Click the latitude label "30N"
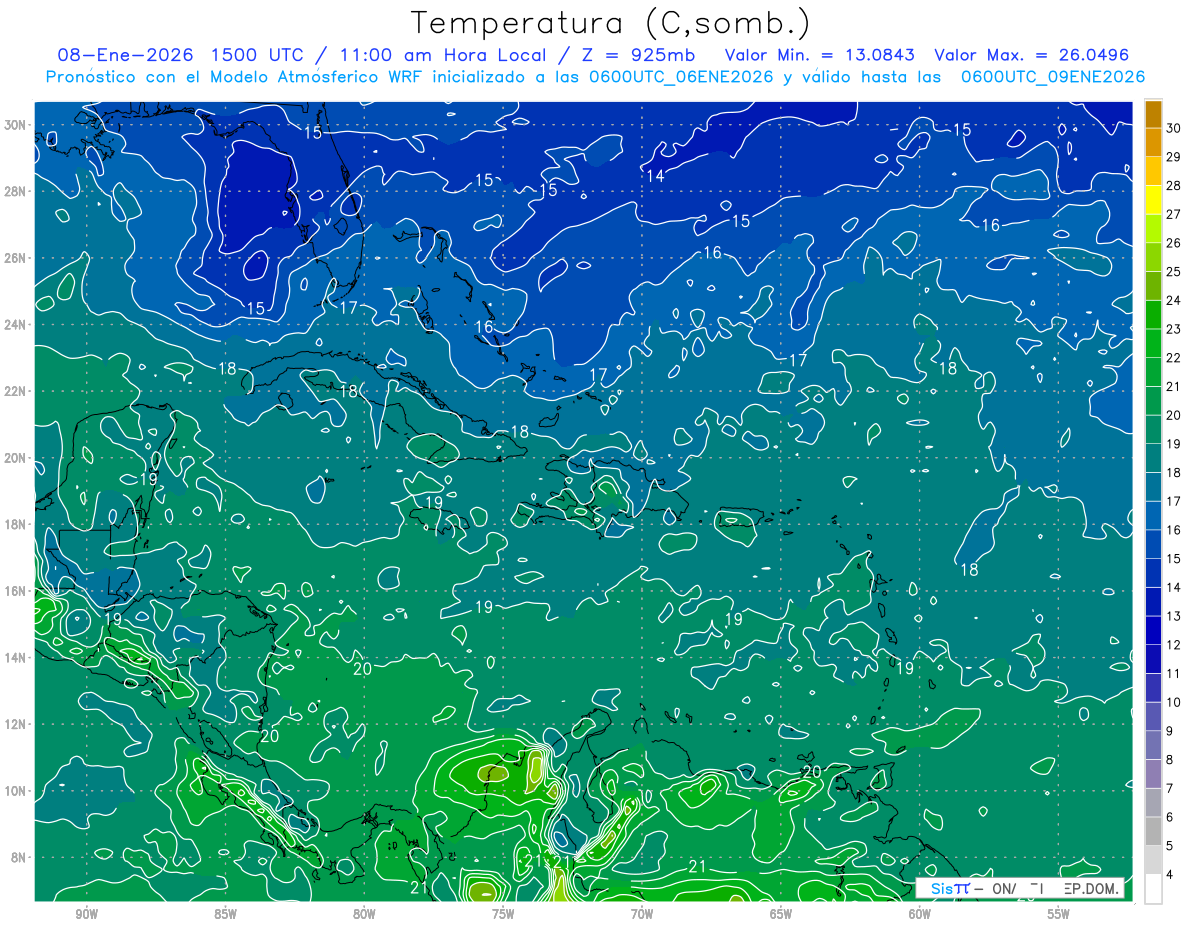The height and width of the screenshot is (927, 1200). (x=15, y=125)
